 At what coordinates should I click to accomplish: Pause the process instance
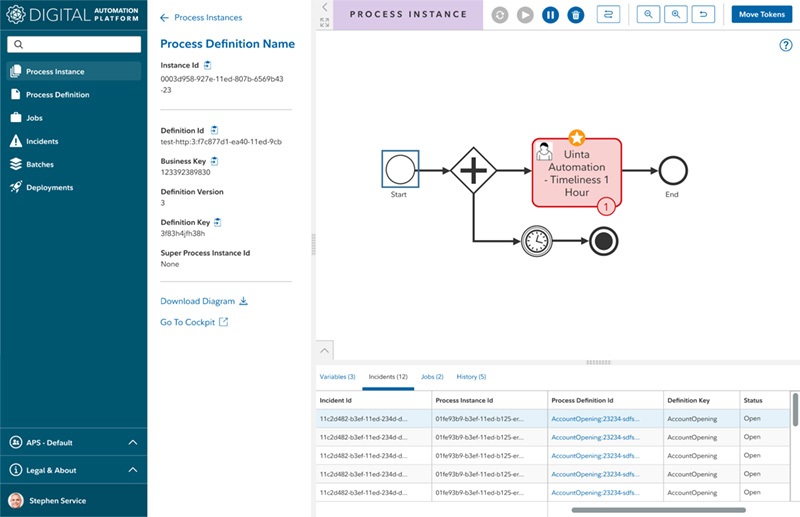(x=550, y=15)
